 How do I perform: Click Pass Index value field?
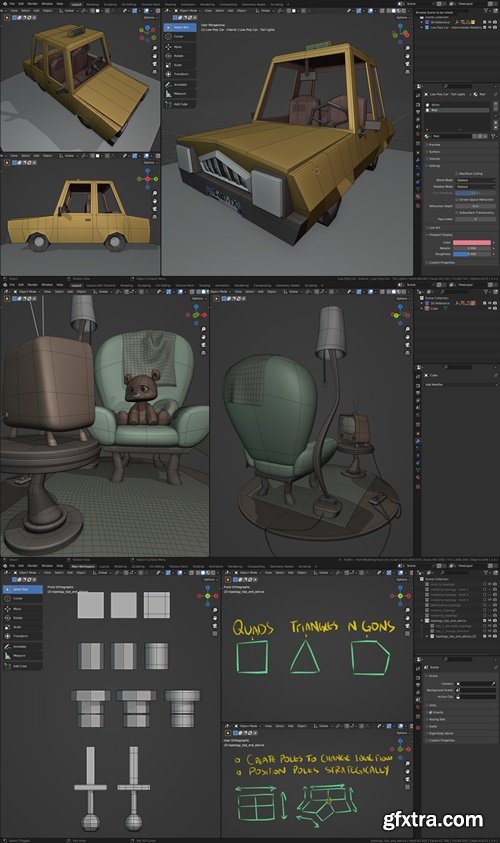475,219
